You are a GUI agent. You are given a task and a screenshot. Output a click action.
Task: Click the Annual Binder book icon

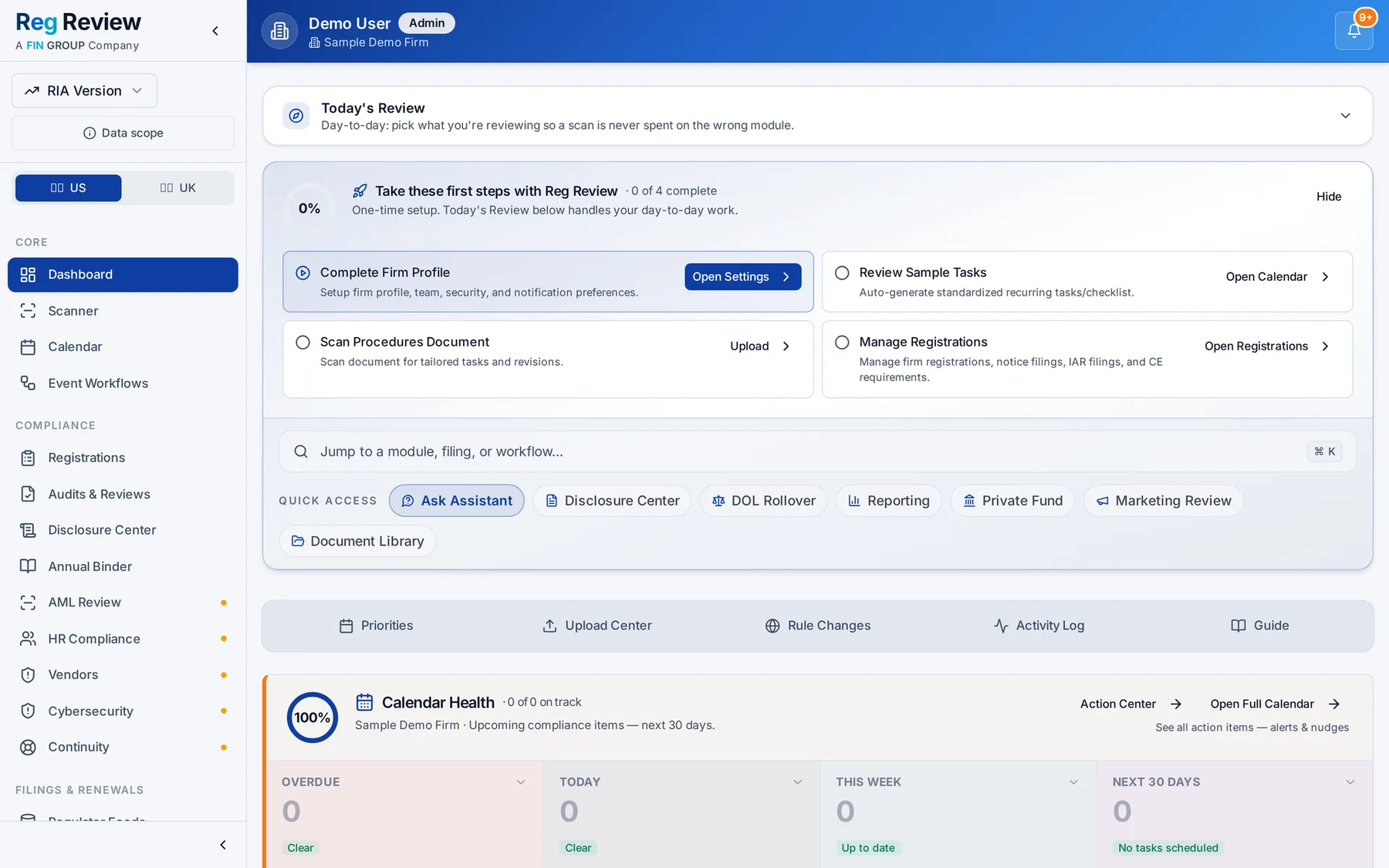(x=28, y=566)
